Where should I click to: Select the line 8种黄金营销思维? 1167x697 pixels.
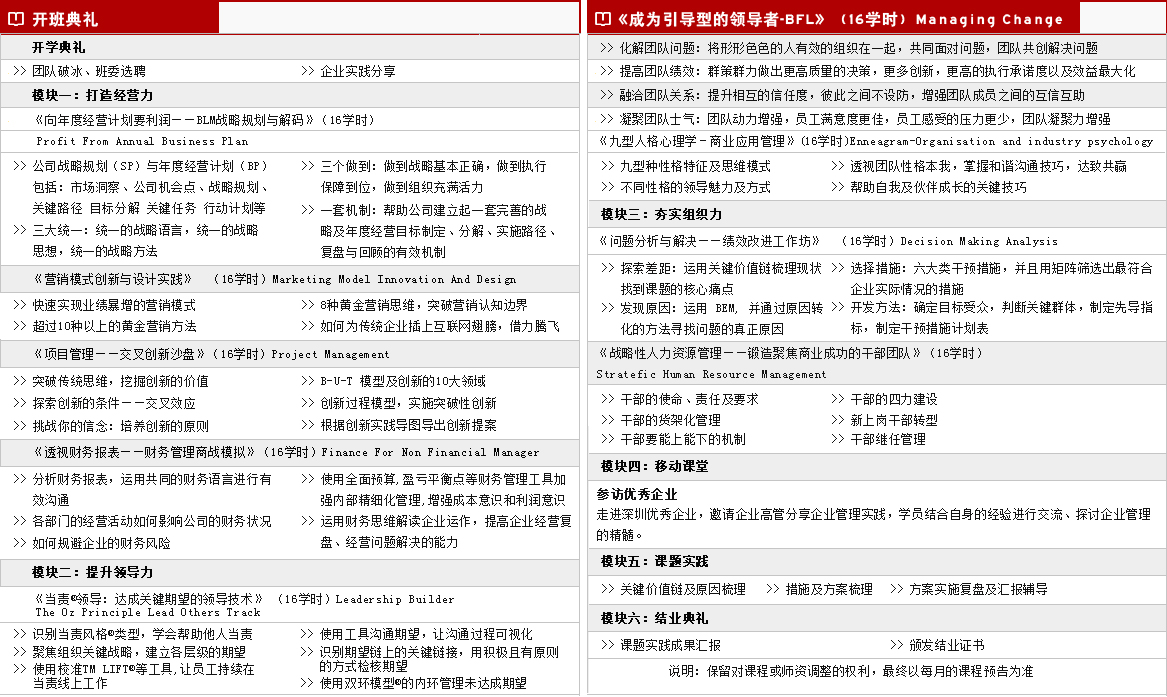pos(423,305)
